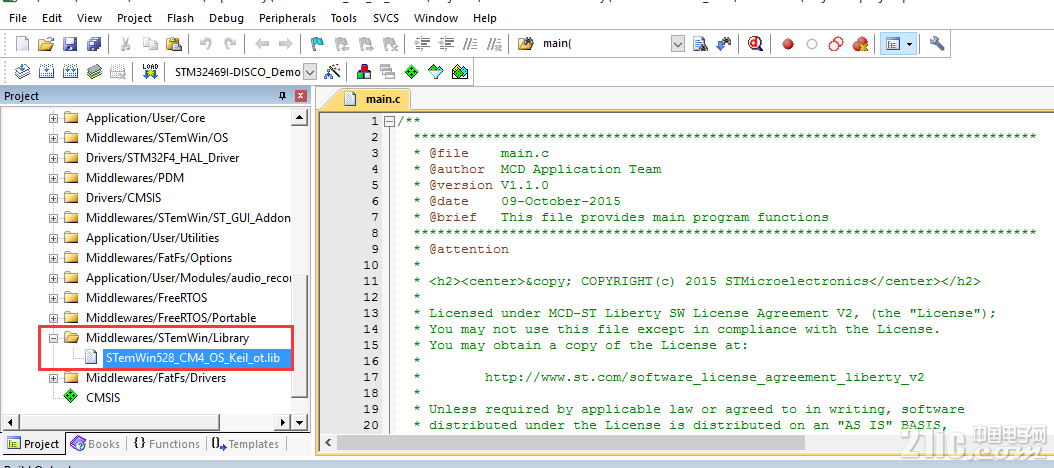Rebuild all target files icon
1054x468 pixels.
tap(70, 71)
